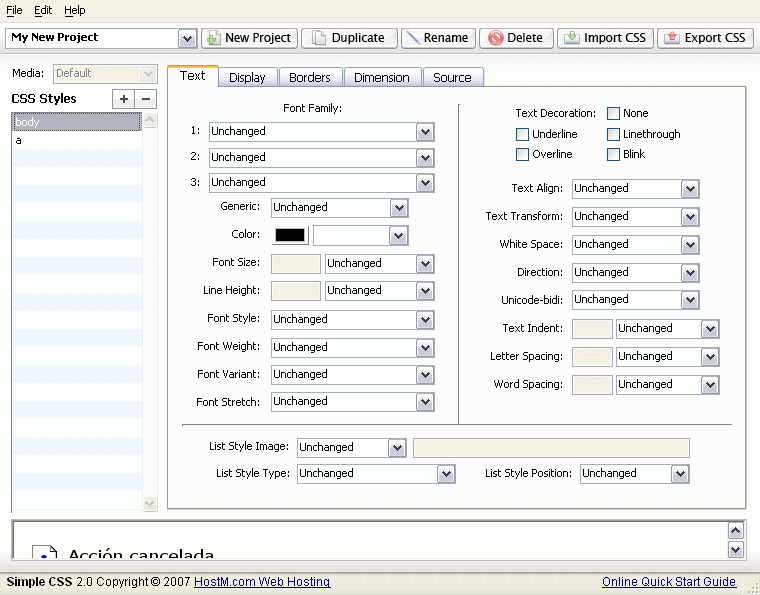Click preview pane scroll up arrow

click(735, 531)
